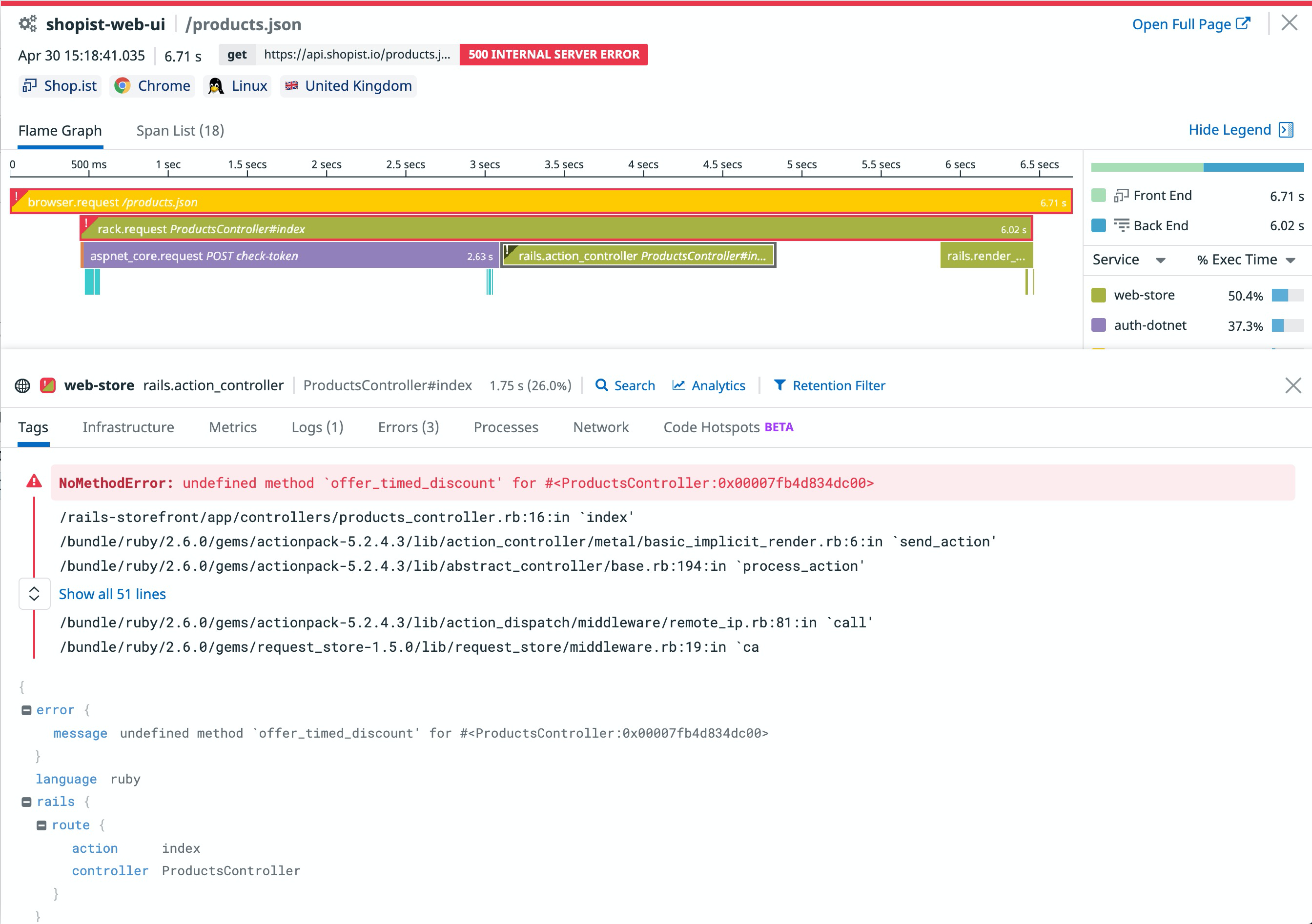Click the globe icon beside web-store
This screenshot has height=924, width=1312.
23,385
